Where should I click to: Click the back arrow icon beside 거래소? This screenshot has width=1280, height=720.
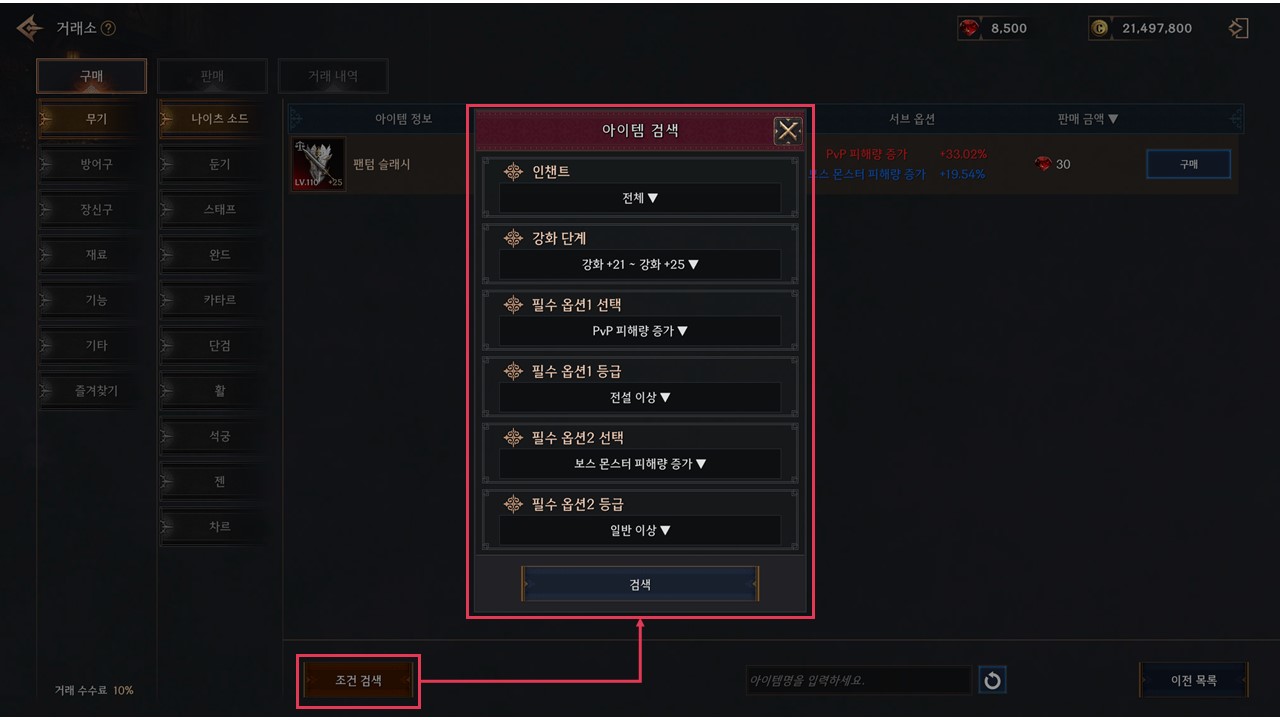point(29,28)
